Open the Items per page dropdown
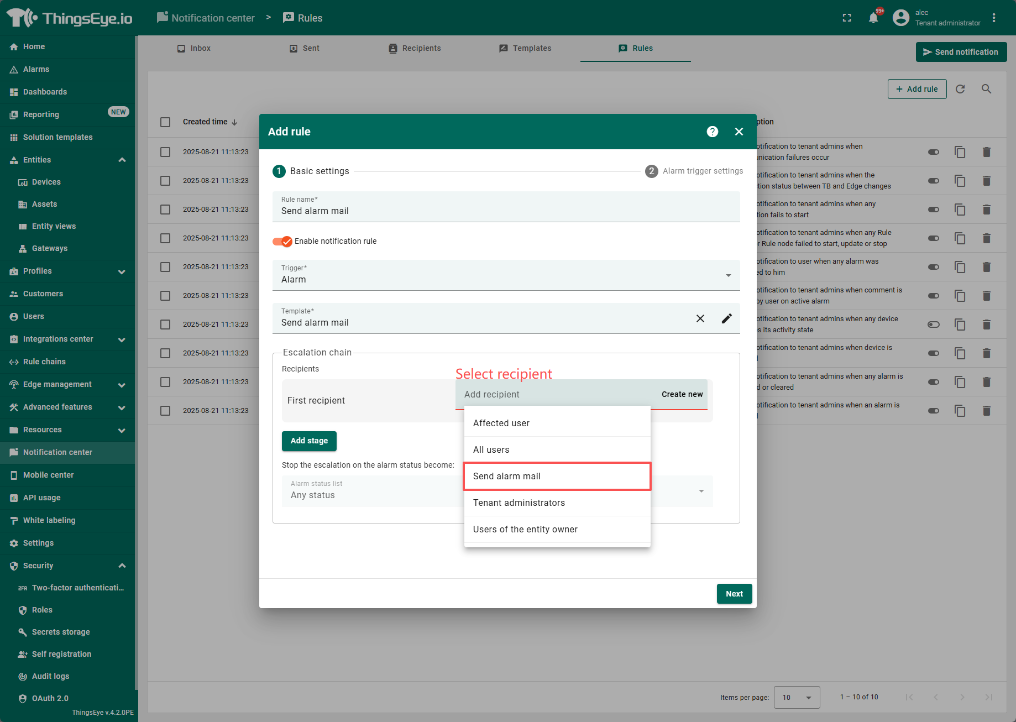The width and height of the screenshot is (1016, 722). pyautogui.click(x=798, y=697)
